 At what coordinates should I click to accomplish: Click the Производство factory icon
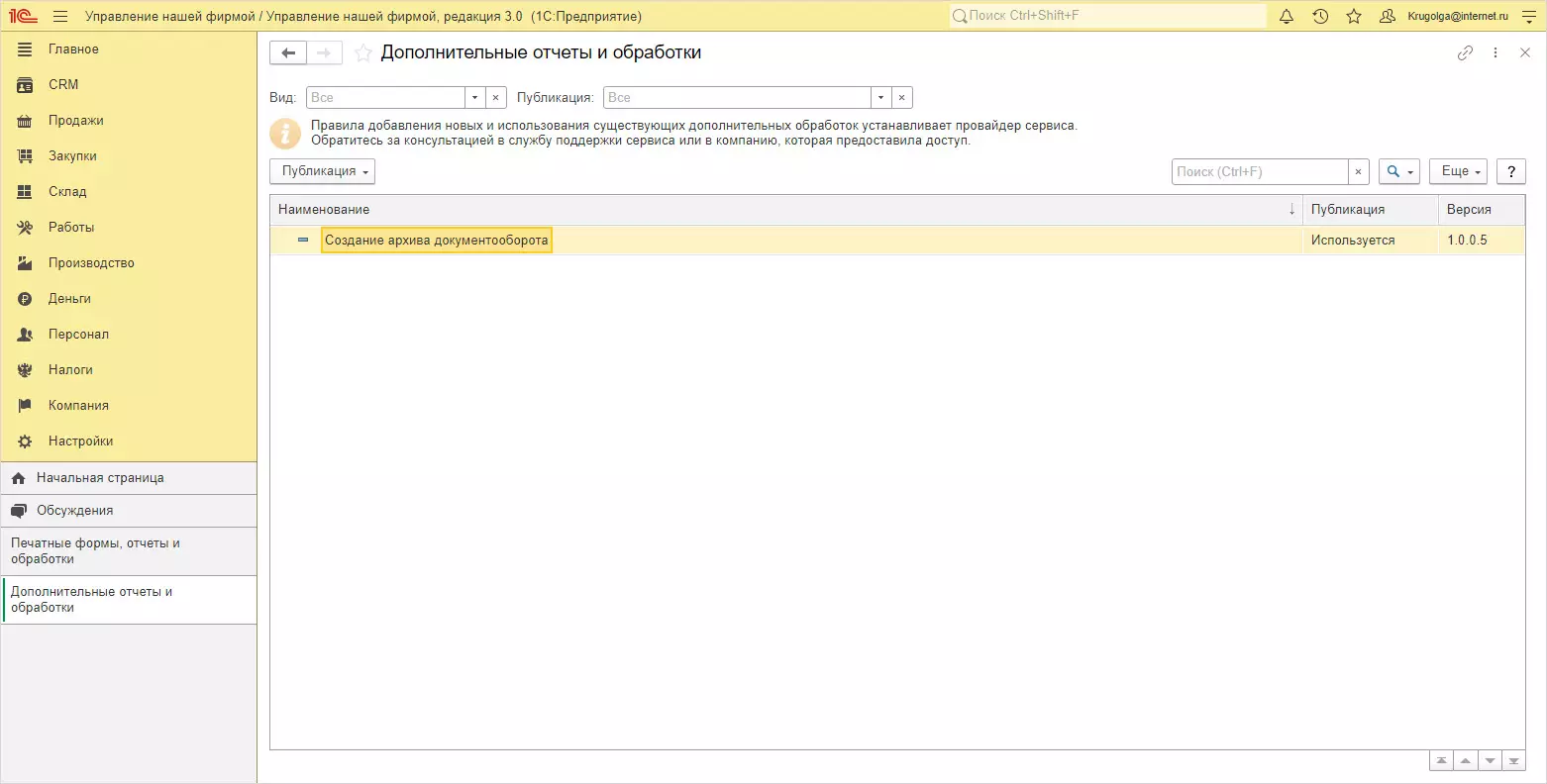(x=25, y=263)
